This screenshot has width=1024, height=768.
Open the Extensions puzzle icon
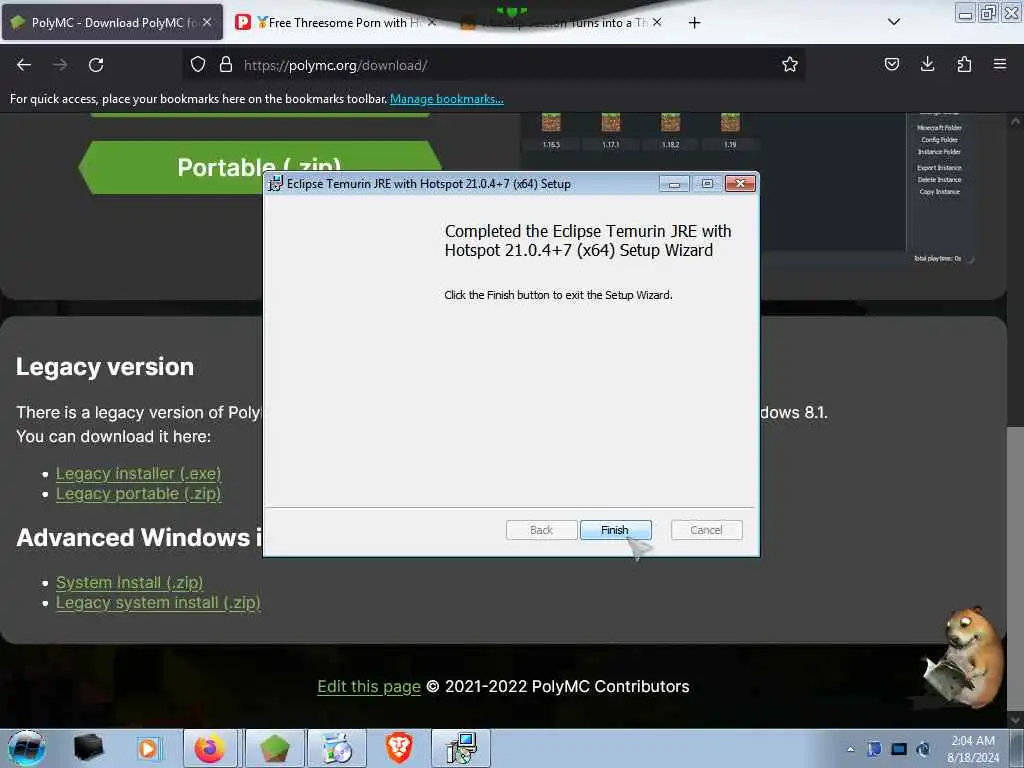[x=964, y=65]
